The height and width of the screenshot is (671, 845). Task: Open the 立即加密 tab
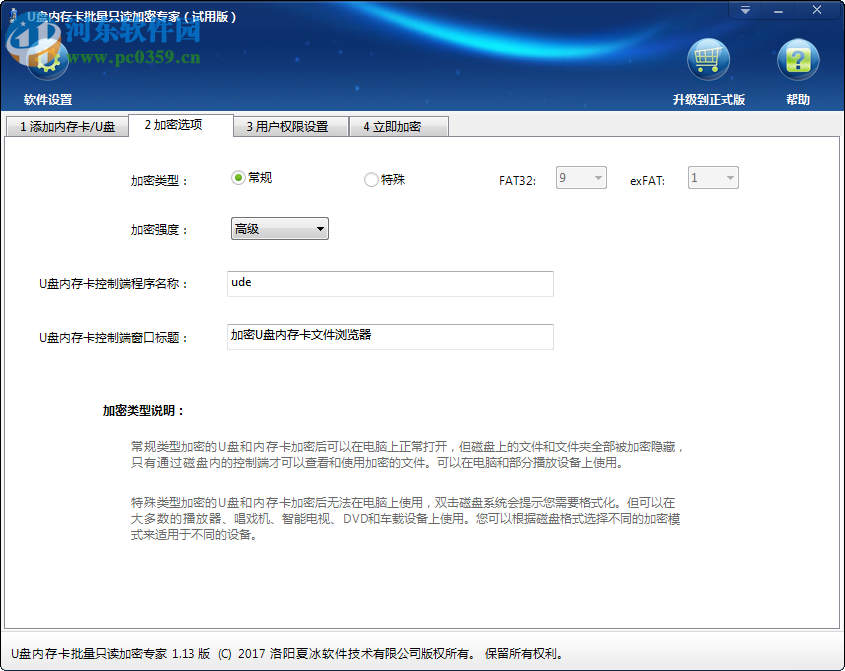tap(398, 127)
